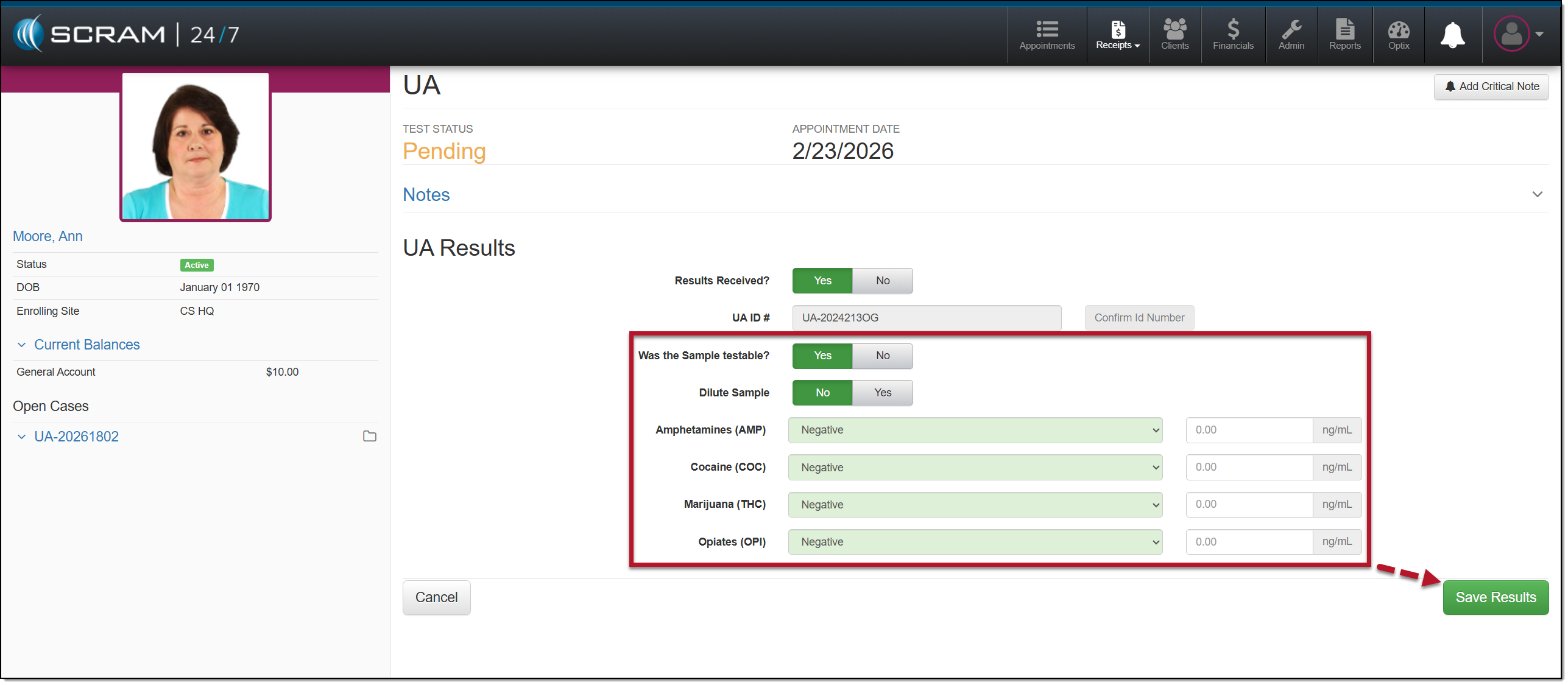Click the notifications bell icon
Screen dimensions: 1568x685
pos(1452,35)
